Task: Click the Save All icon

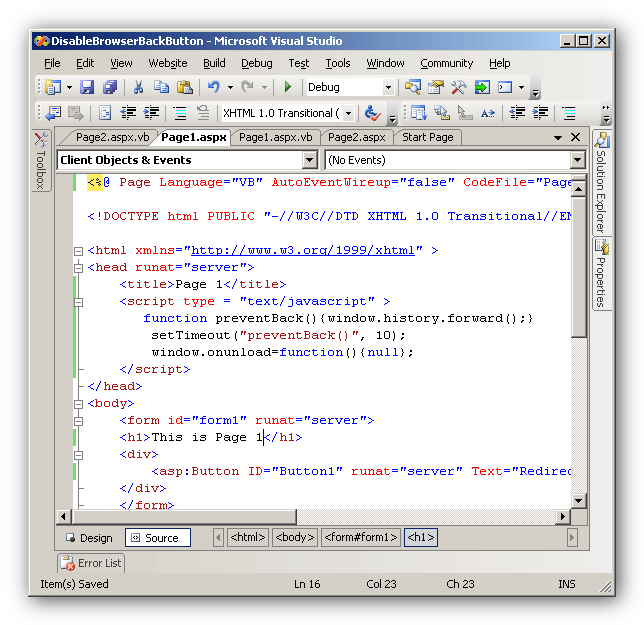Action: [x=109, y=88]
